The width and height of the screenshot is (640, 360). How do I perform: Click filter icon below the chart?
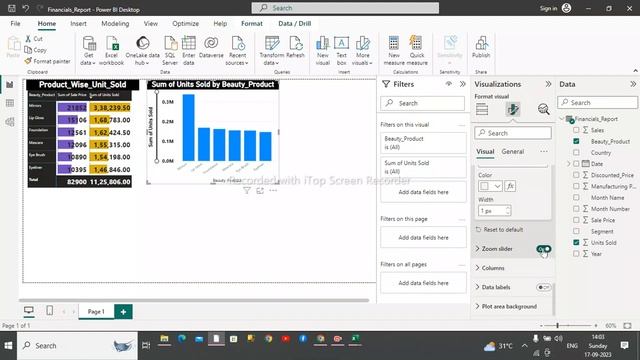click(x=247, y=191)
